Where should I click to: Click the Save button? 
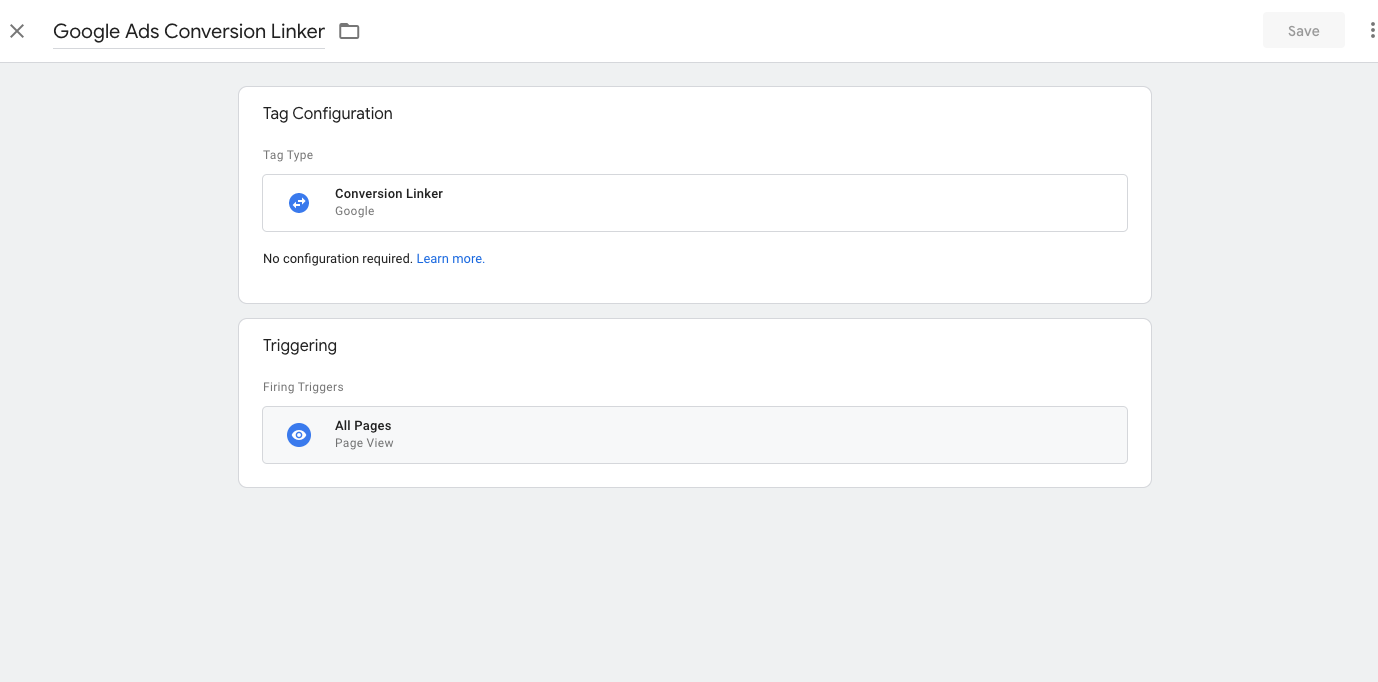click(x=1304, y=31)
